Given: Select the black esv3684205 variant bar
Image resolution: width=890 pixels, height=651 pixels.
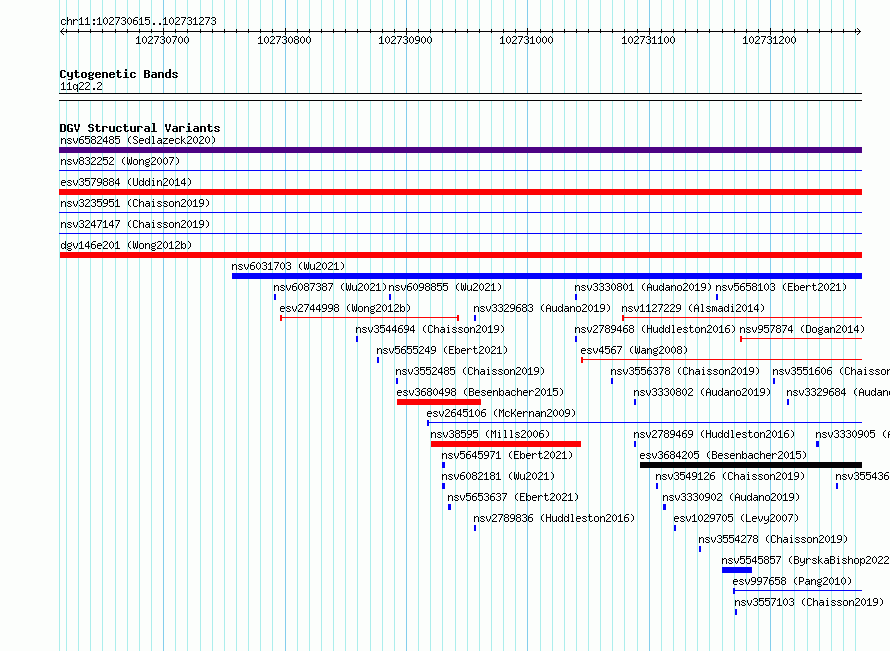Looking at the screenshot, I should [751, 465].
